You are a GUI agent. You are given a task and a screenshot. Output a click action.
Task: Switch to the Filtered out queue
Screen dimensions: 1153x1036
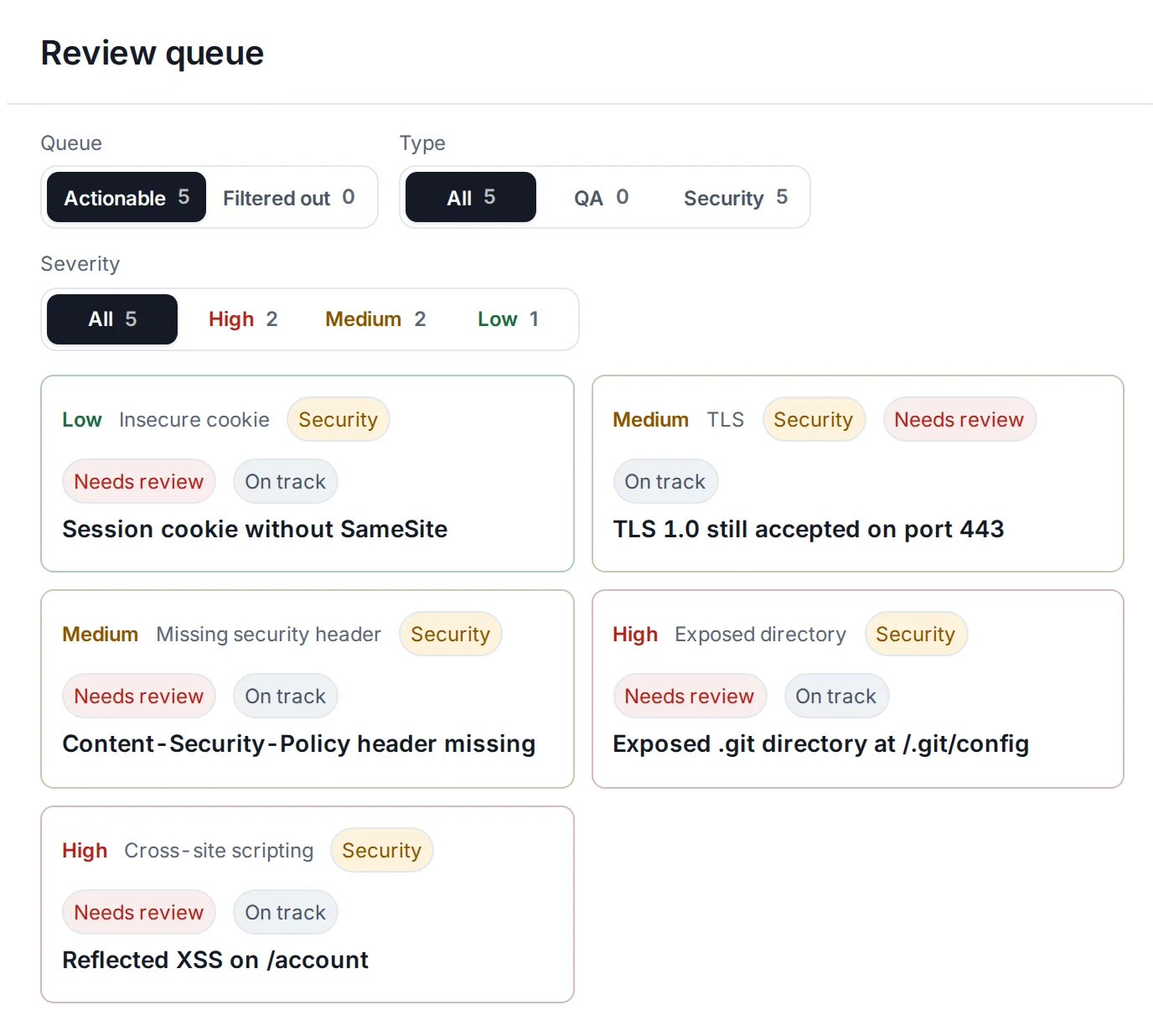click(x=289, y=197)
